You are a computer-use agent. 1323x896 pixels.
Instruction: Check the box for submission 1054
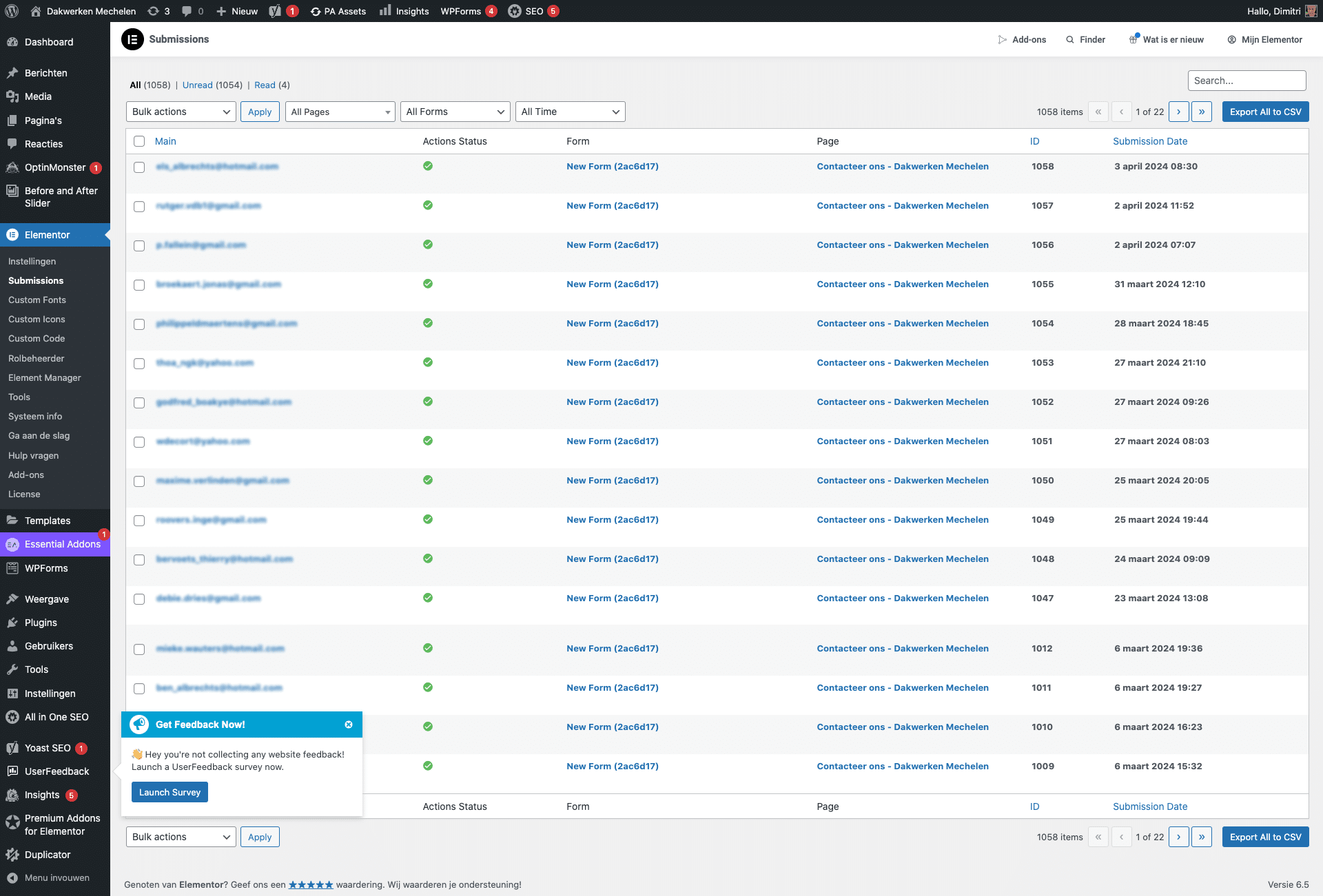point(139,324)
